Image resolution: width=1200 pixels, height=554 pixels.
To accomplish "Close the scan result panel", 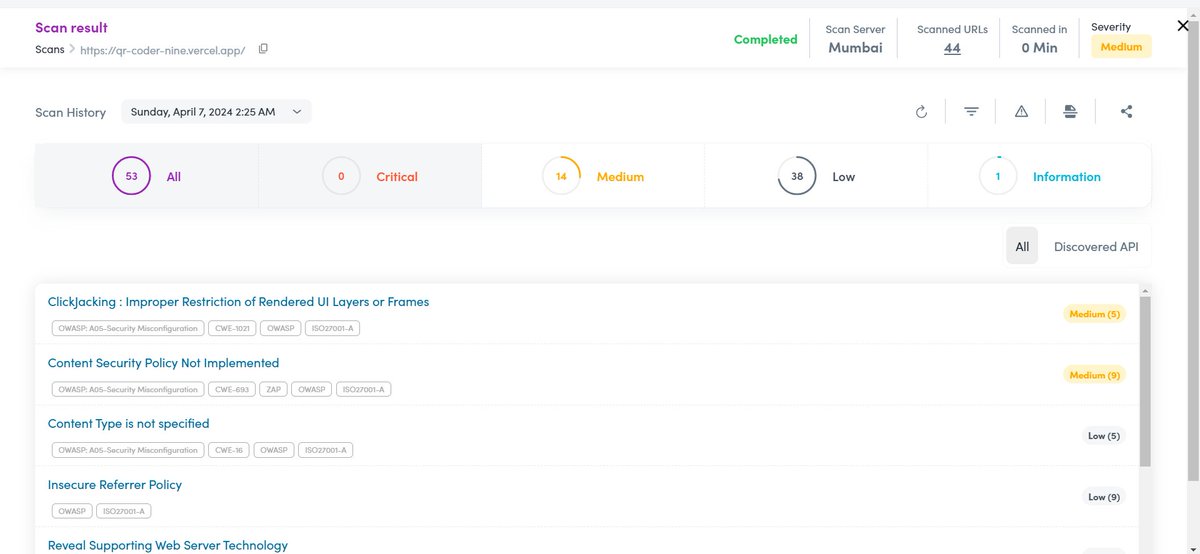I will click(1183, 26).
